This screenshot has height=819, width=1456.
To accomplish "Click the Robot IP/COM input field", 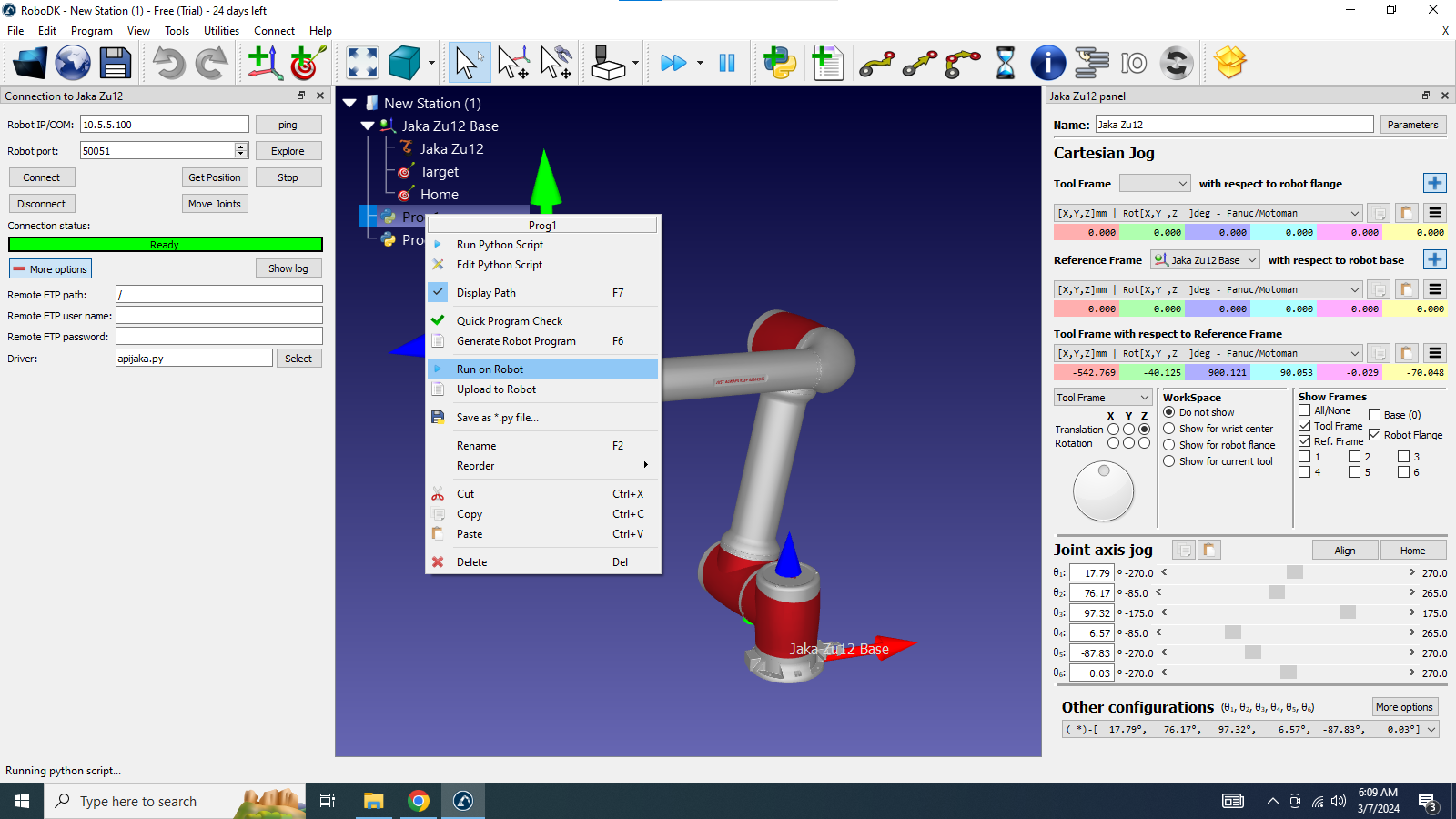I will point(164,125).
